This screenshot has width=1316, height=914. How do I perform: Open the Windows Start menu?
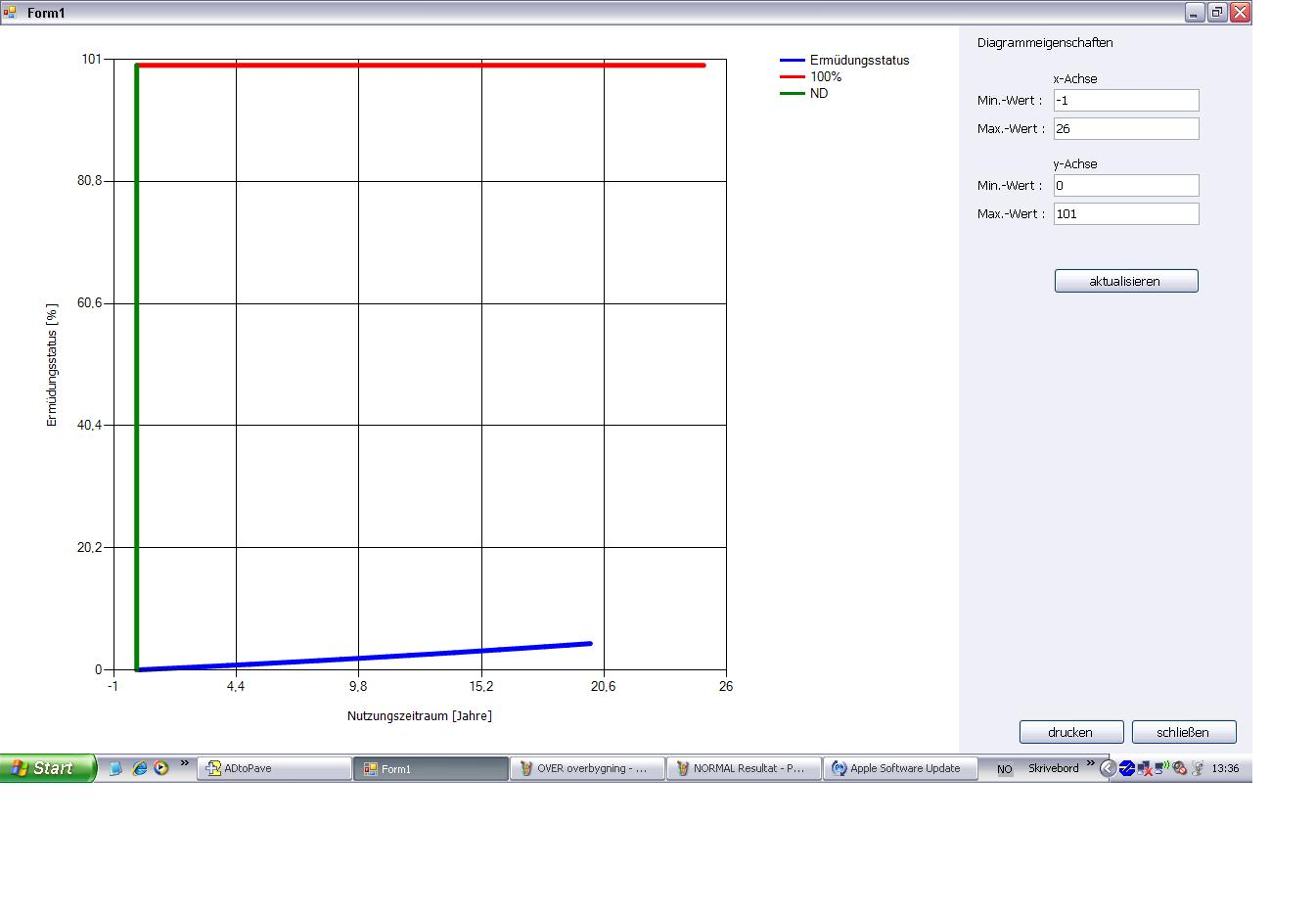[x=48, y=768]
